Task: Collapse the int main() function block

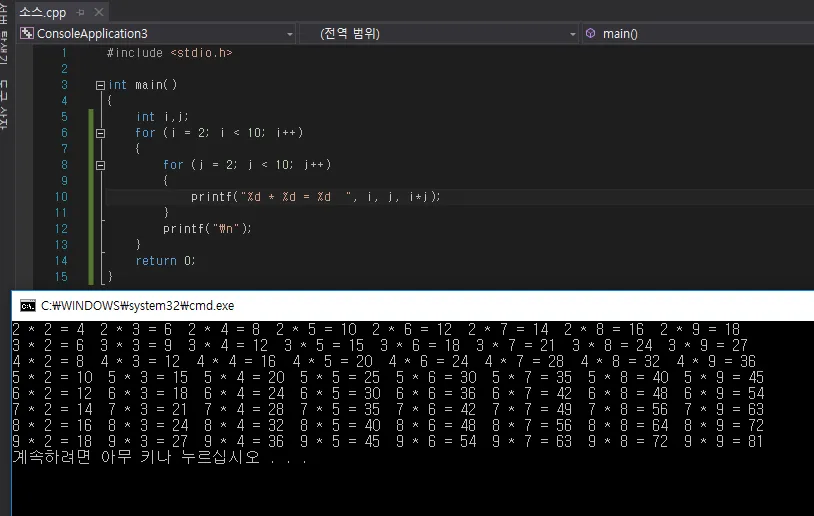Action: coord(100,85)
